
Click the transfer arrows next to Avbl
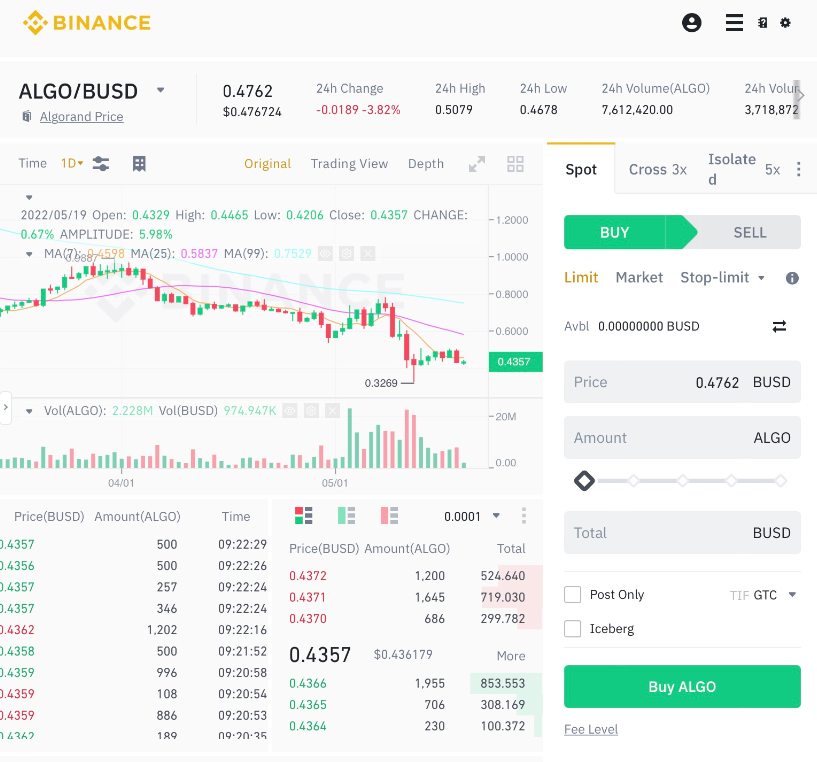779,326
